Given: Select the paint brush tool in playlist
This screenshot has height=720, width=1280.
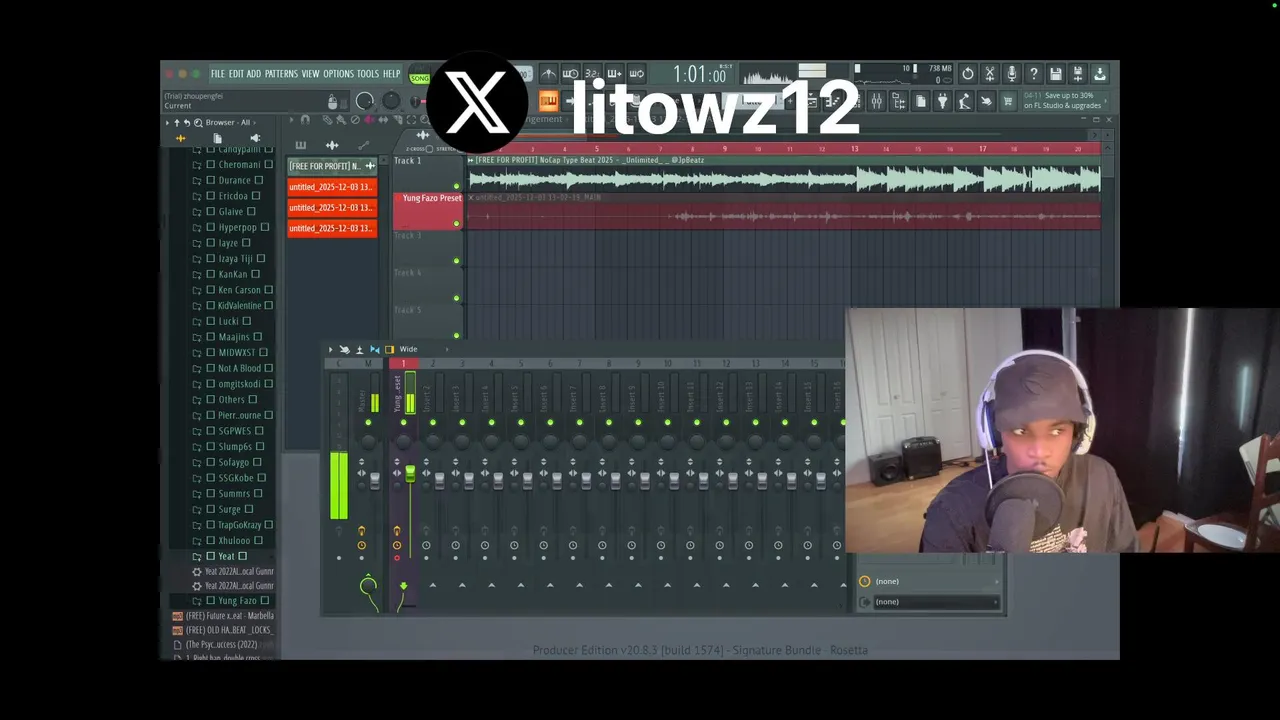Looking at the screenshot, I should click(341, 120).
